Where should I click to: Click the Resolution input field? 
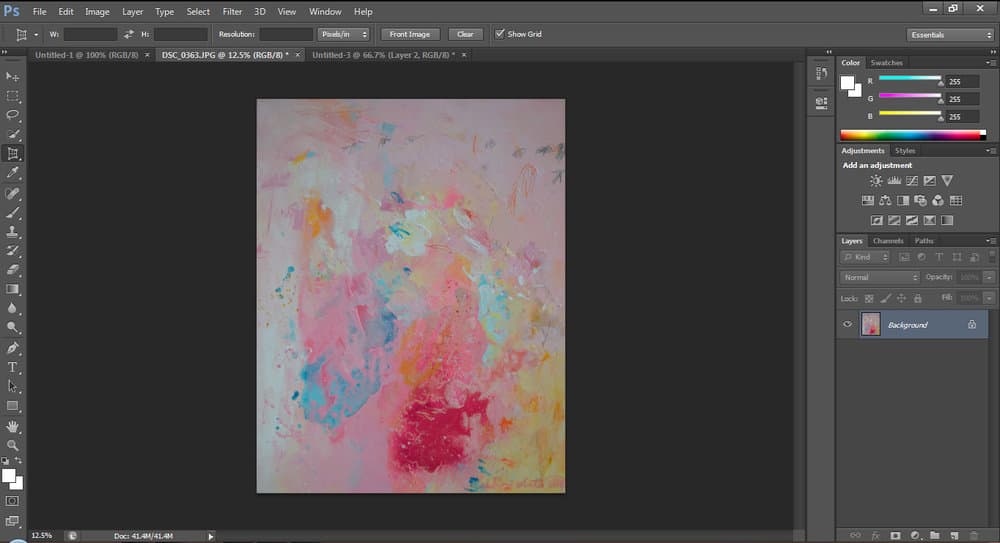(286, 34)
